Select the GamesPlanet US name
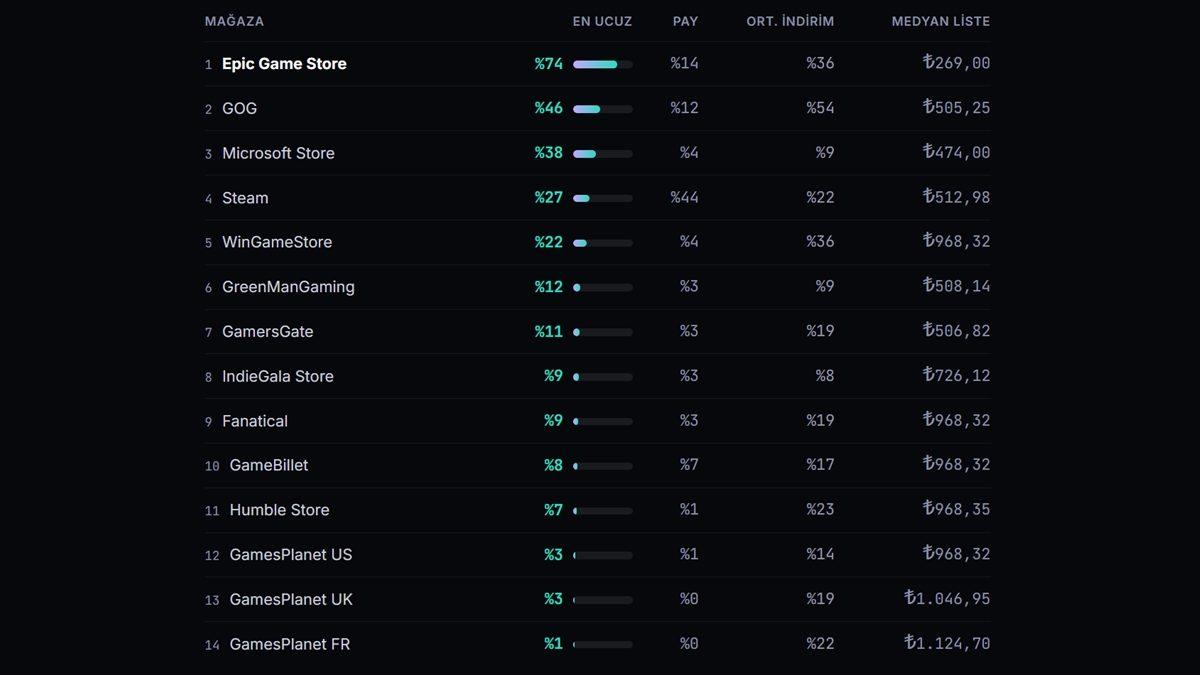This screenshot has height=675, width=1200. [291, 555]
